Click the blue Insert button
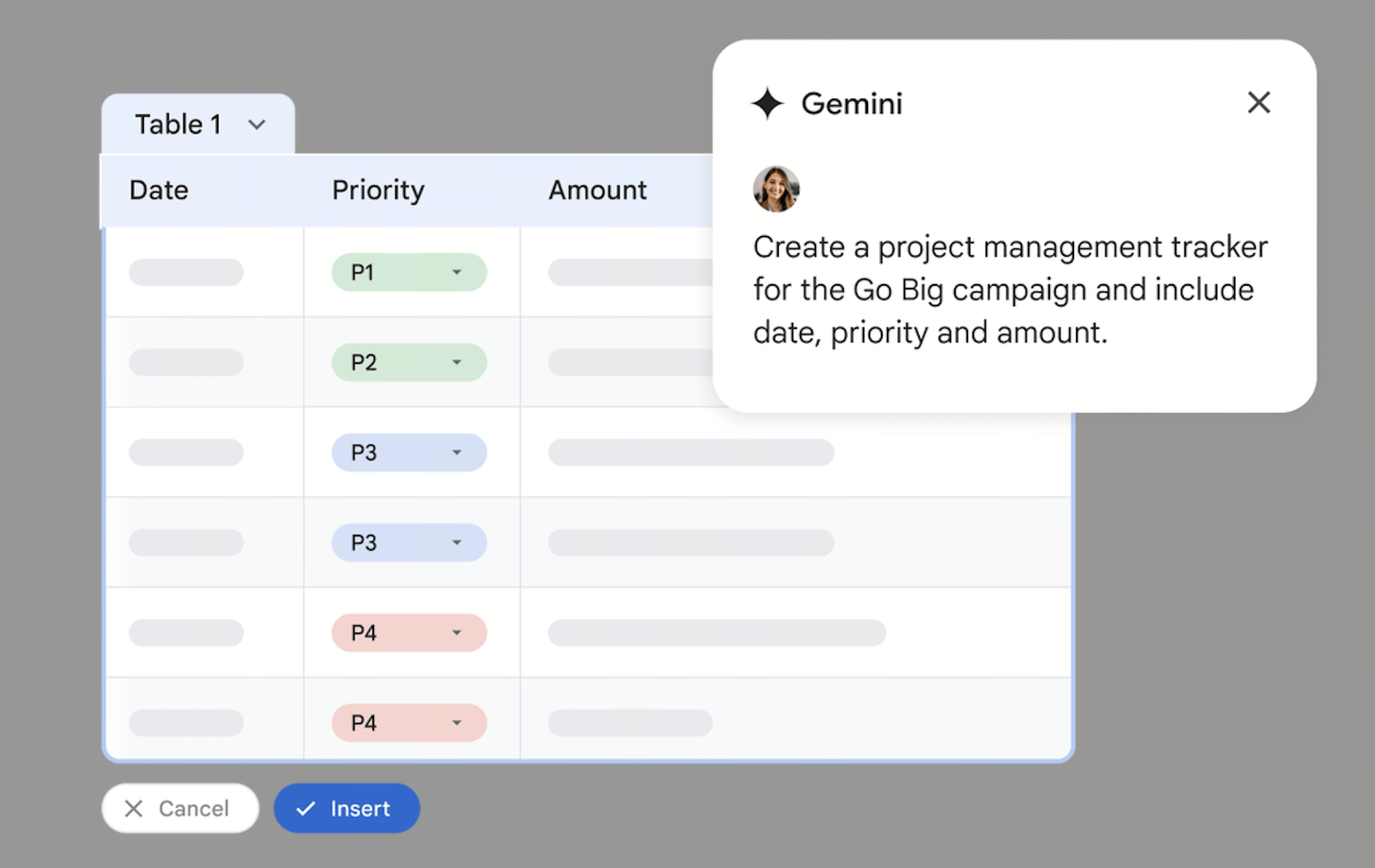This screenshot has width=1375, height=868. pos(347,808)
